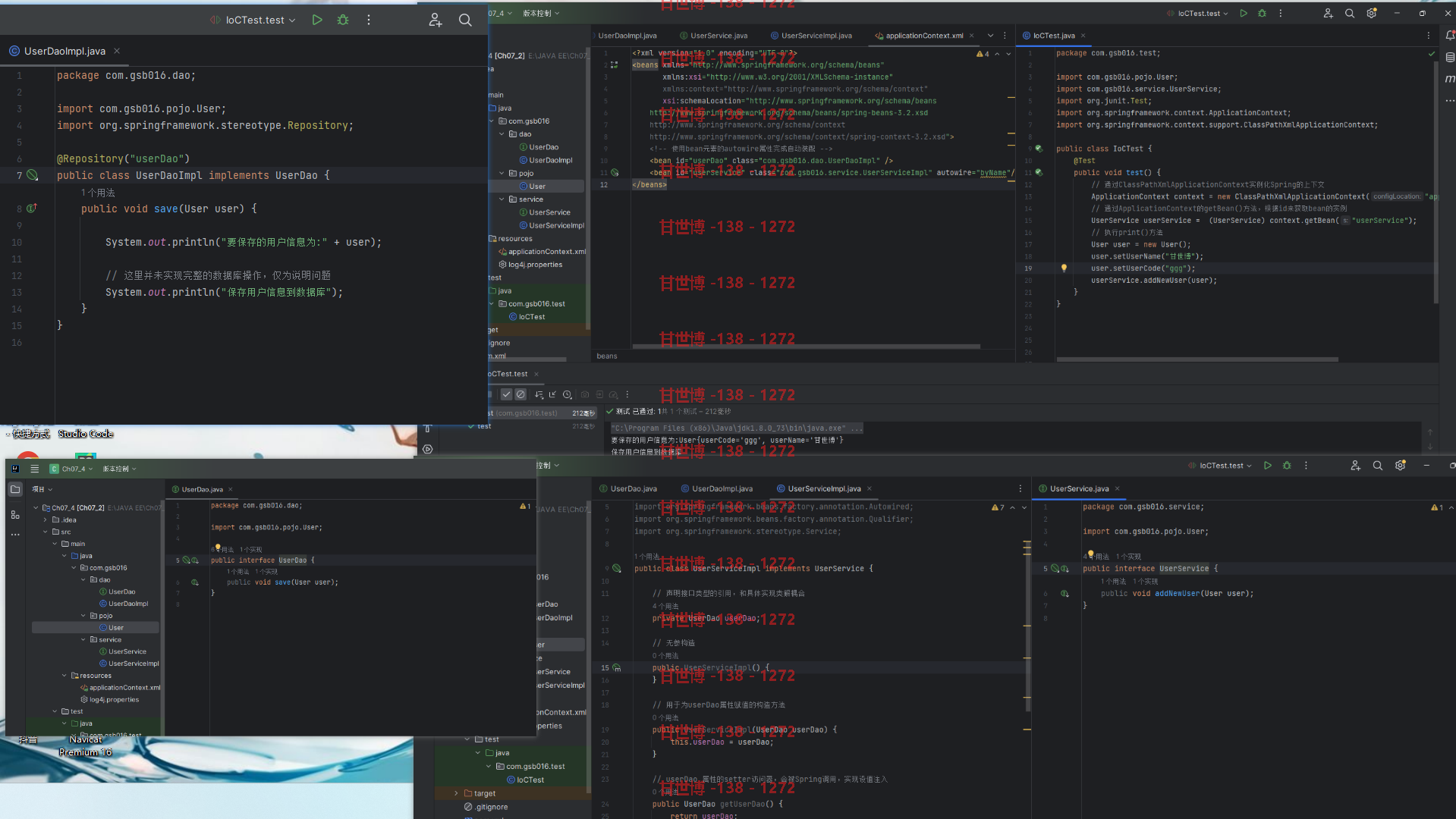
Task: Open Structure tool window in bottom-left window
Action: click(15, 514)
